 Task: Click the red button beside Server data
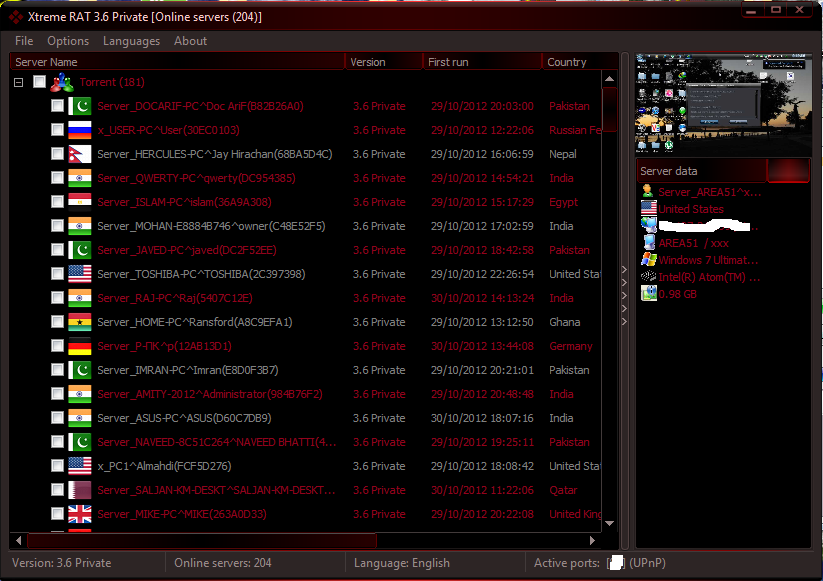788,171
